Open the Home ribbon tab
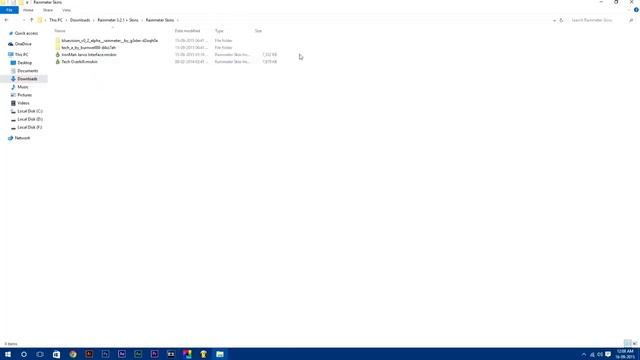Screen dimensions: 640x360 (28, 10)
